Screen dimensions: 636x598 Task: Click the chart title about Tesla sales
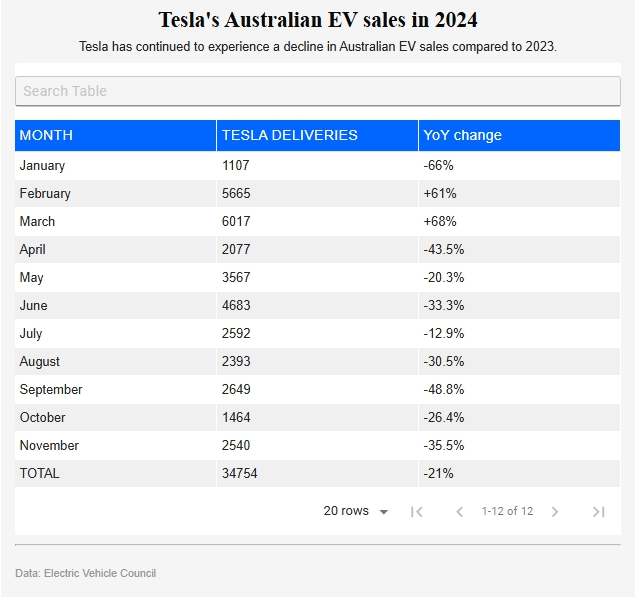pyautogui.click(x=318, y=20)
